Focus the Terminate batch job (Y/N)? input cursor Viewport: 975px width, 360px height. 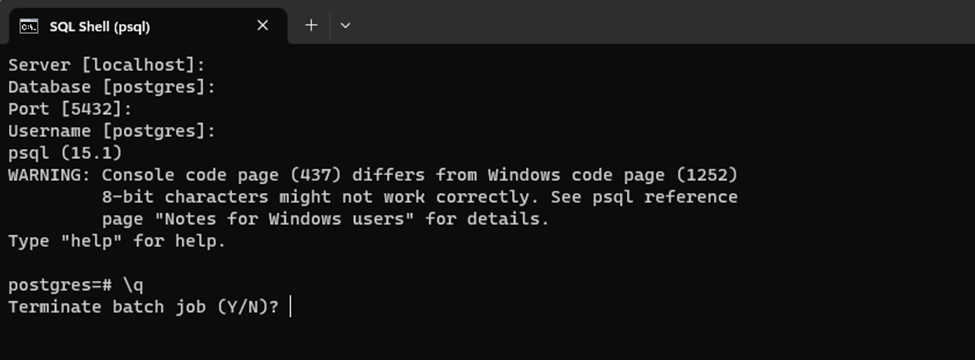[x=290, y=307]
